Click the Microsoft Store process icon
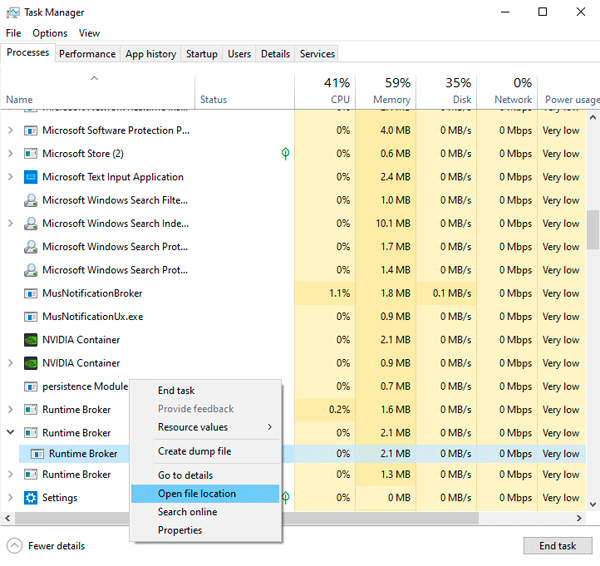The width and height of the screenshot is (600, 566). coord(31,154)
